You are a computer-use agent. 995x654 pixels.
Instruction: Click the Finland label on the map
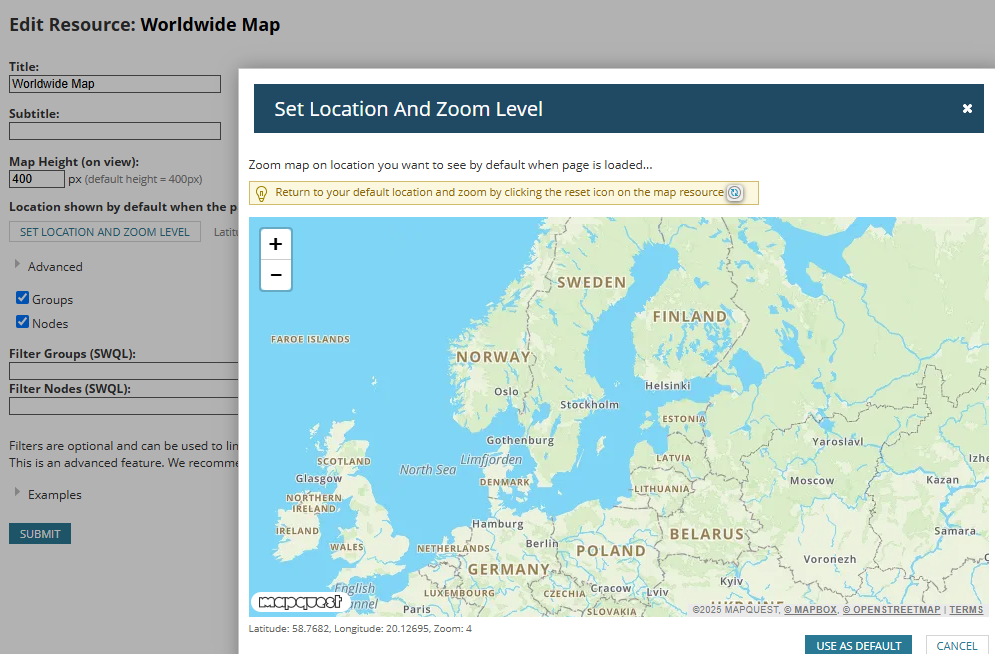coord(690,316)
